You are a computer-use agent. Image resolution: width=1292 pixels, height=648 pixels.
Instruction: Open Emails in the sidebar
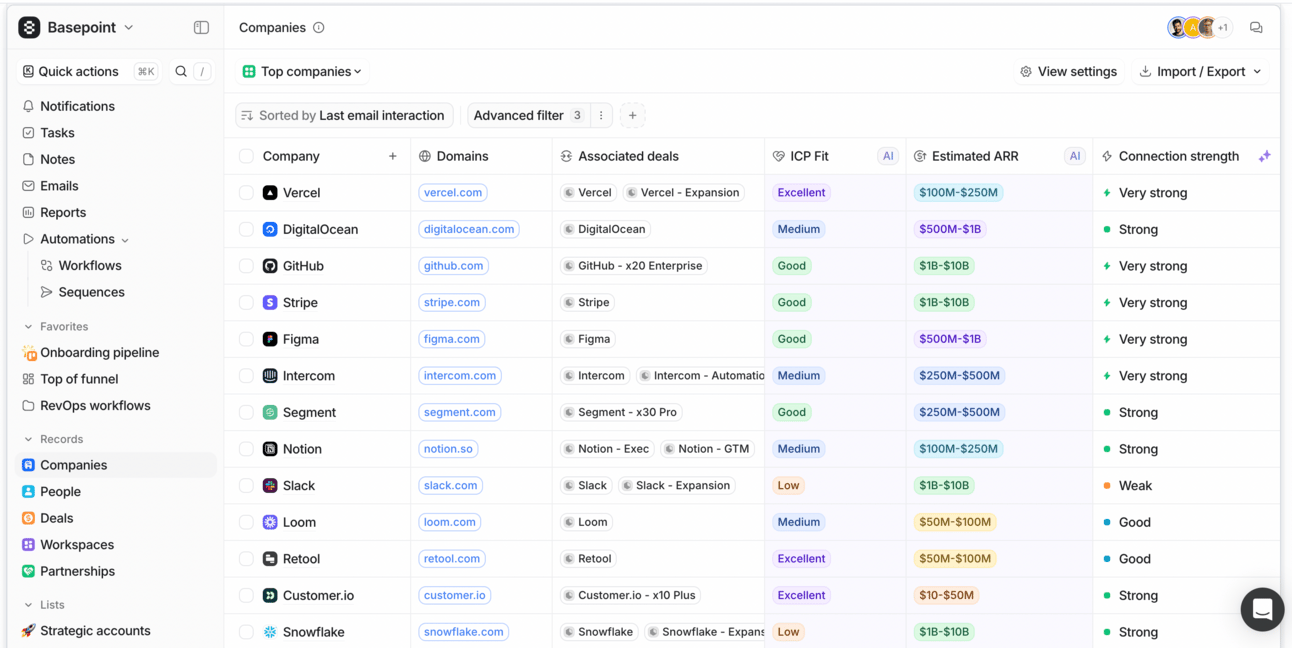(50, 186)
